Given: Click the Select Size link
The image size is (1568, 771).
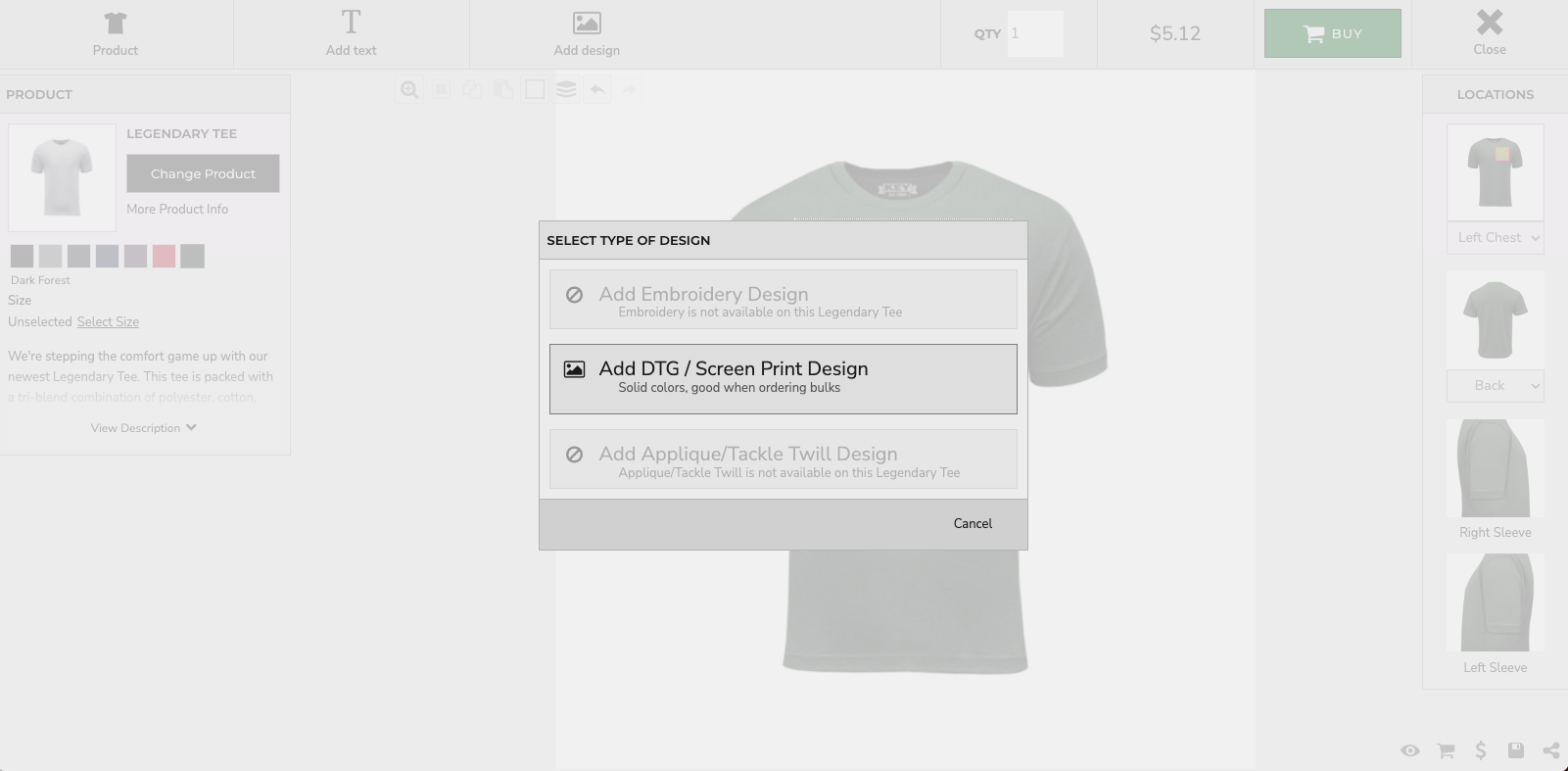Looking at the screenshot, I should click(108, 322).
